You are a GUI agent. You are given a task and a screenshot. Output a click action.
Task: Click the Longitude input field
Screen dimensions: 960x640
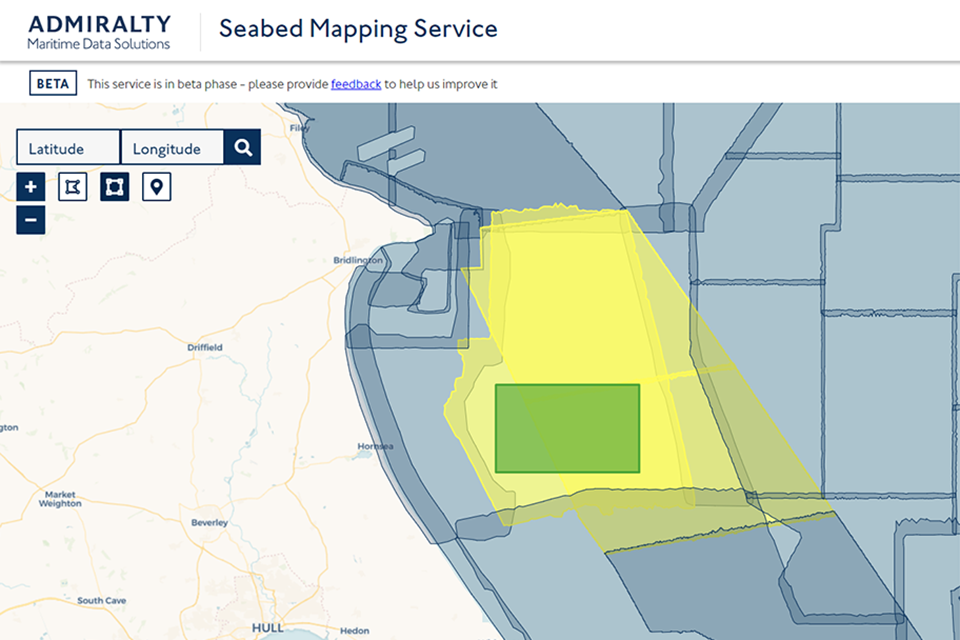tap(171, 147)
